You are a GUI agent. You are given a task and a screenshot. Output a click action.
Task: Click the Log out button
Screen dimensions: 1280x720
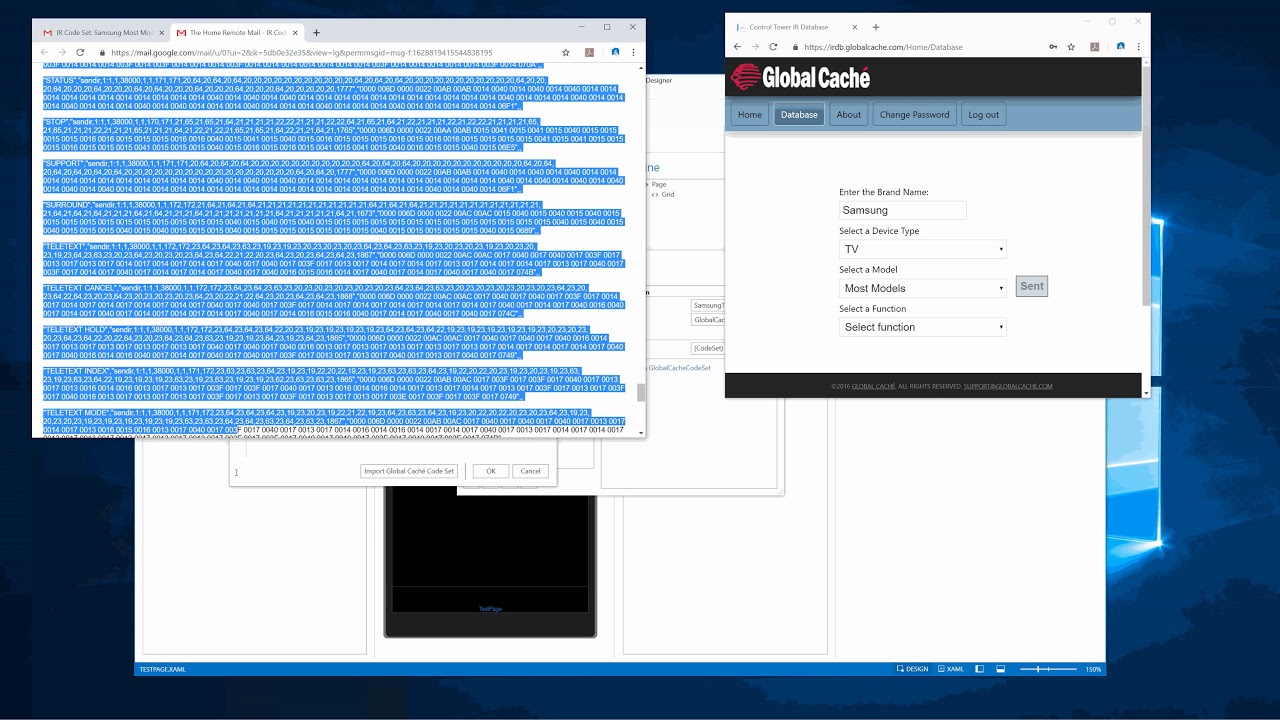tap(983, 114)
